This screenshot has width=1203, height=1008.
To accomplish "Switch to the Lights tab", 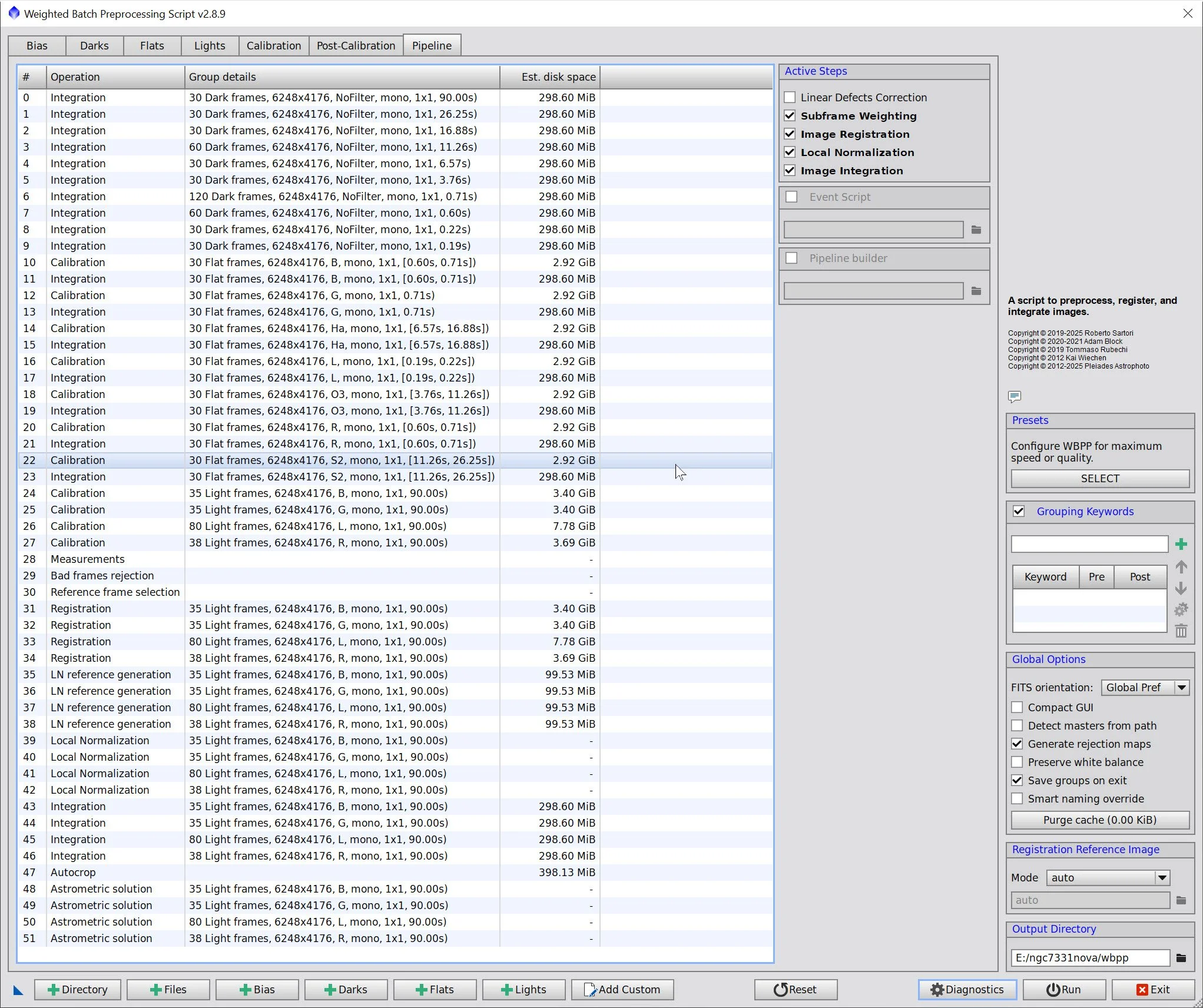I will (x=210, y=45).
